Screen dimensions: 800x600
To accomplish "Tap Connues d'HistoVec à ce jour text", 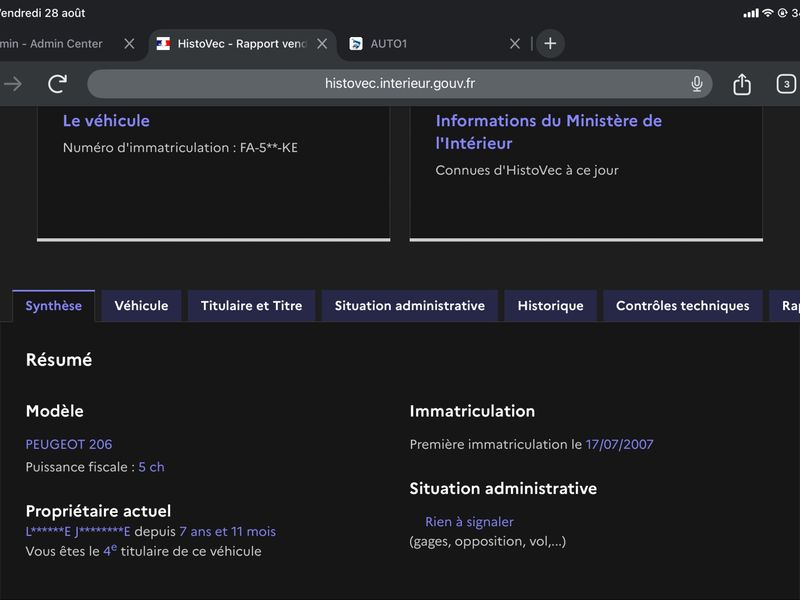I will coord(527,170).
